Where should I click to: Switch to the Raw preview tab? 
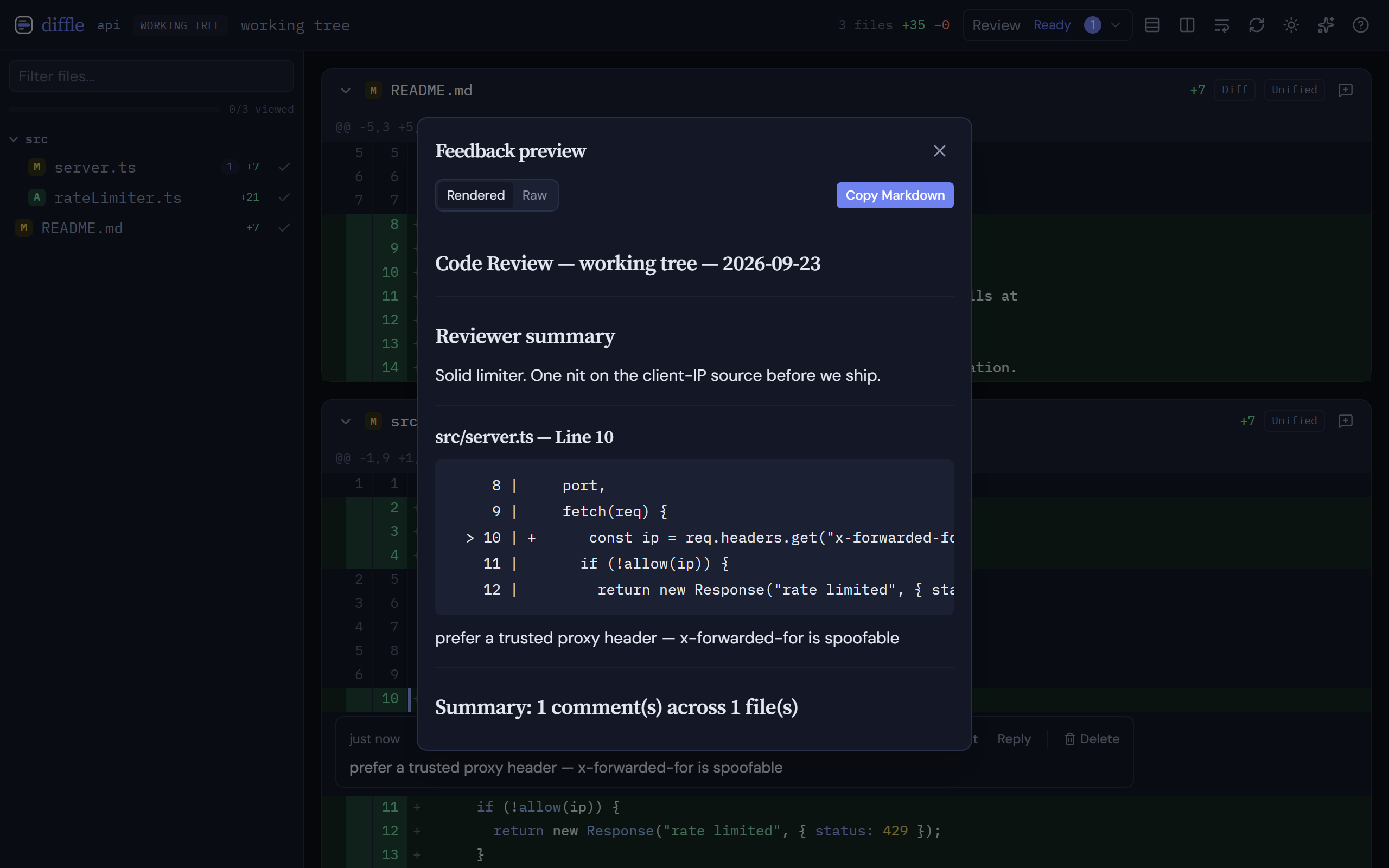pyautogui.click(x=534, y=195)
